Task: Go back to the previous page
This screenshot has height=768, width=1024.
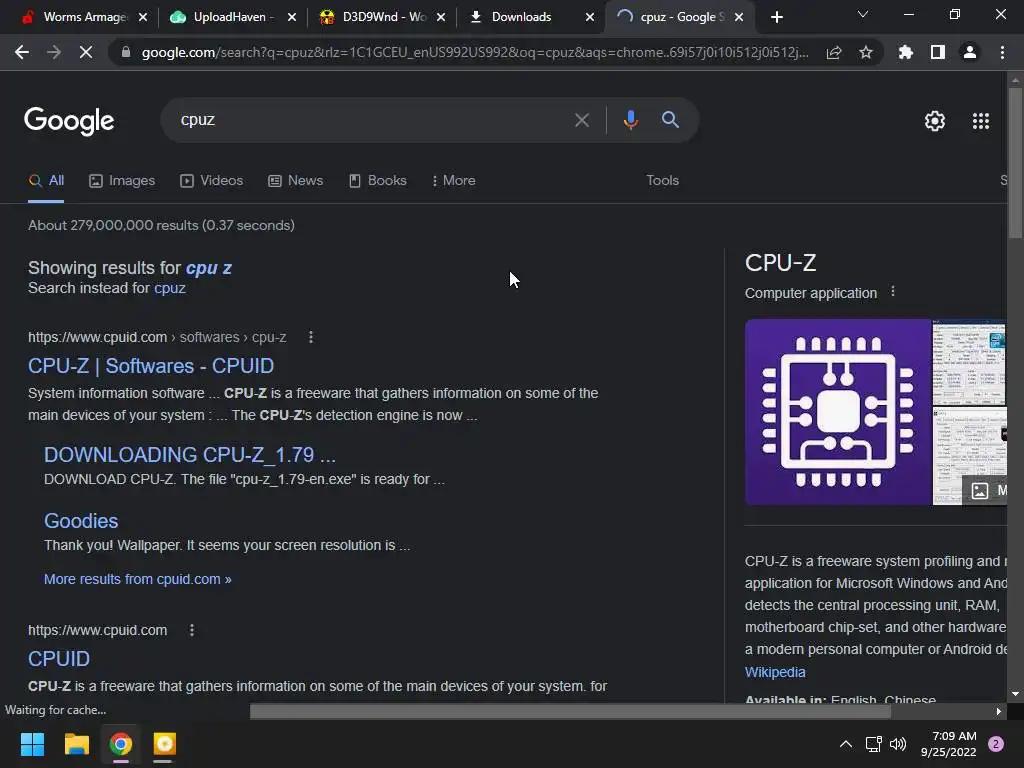Action: pos(22,52)
